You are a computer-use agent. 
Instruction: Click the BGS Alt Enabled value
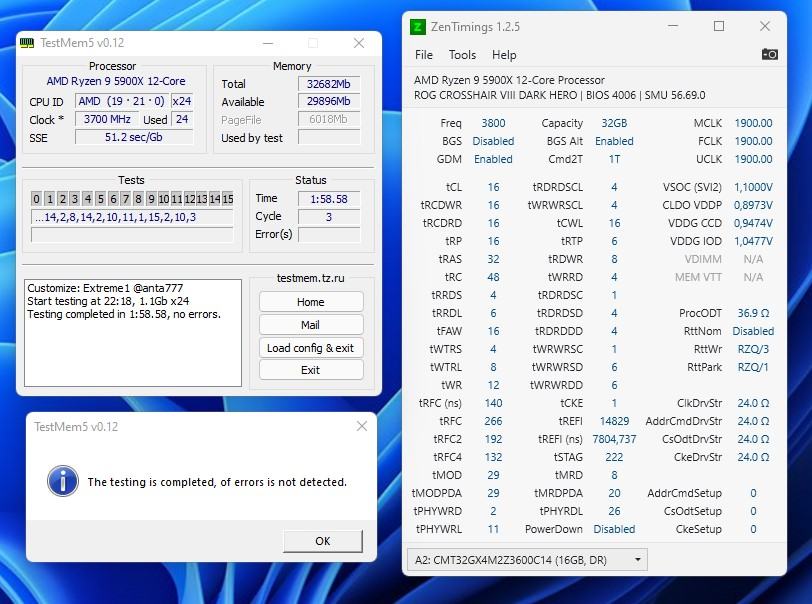(x=614, y=141)
